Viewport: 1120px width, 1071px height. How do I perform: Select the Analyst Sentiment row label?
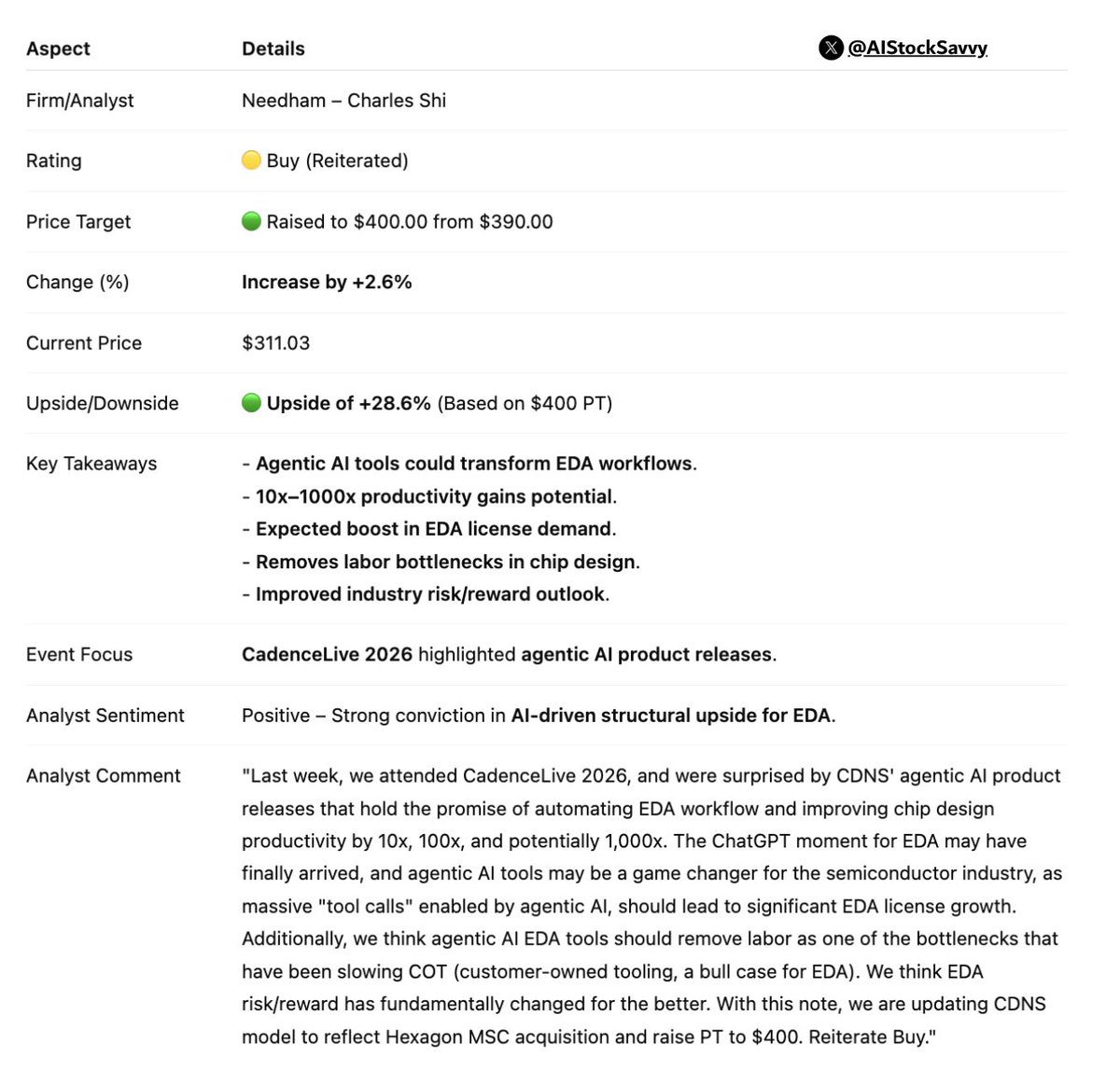click(x=105, y=716)
